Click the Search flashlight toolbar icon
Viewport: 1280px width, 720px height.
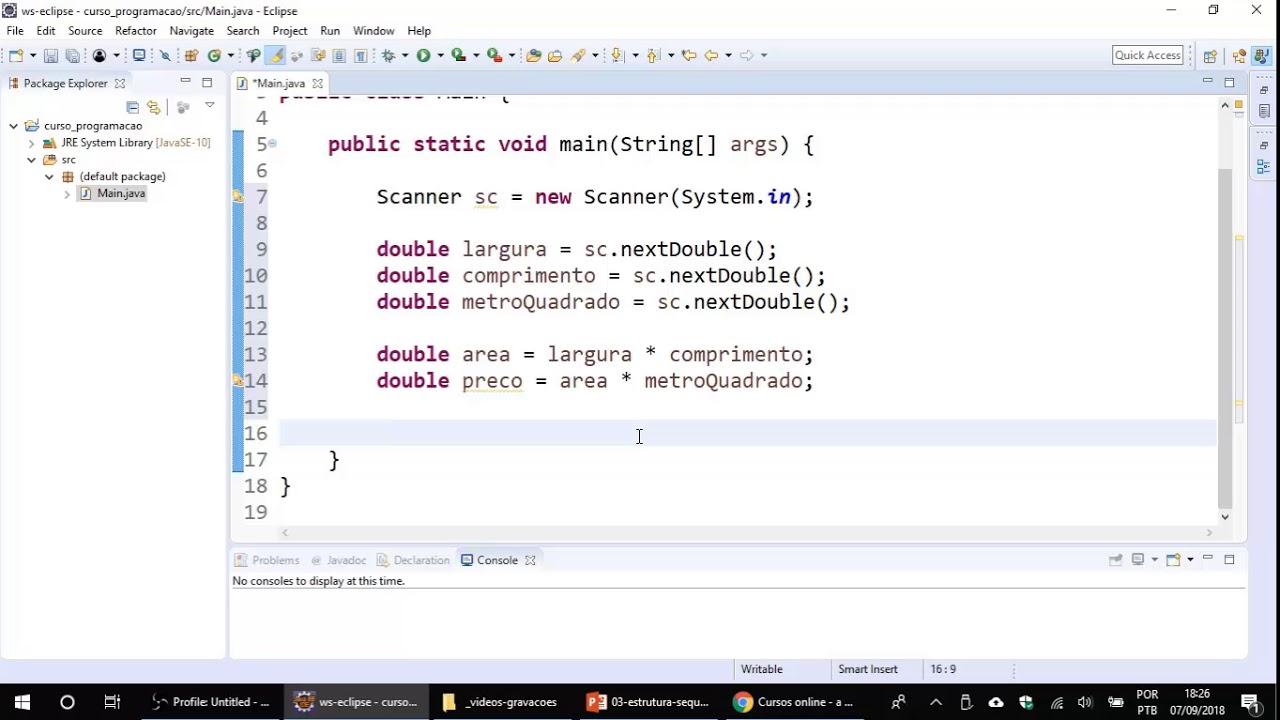[x=578, y=55]
